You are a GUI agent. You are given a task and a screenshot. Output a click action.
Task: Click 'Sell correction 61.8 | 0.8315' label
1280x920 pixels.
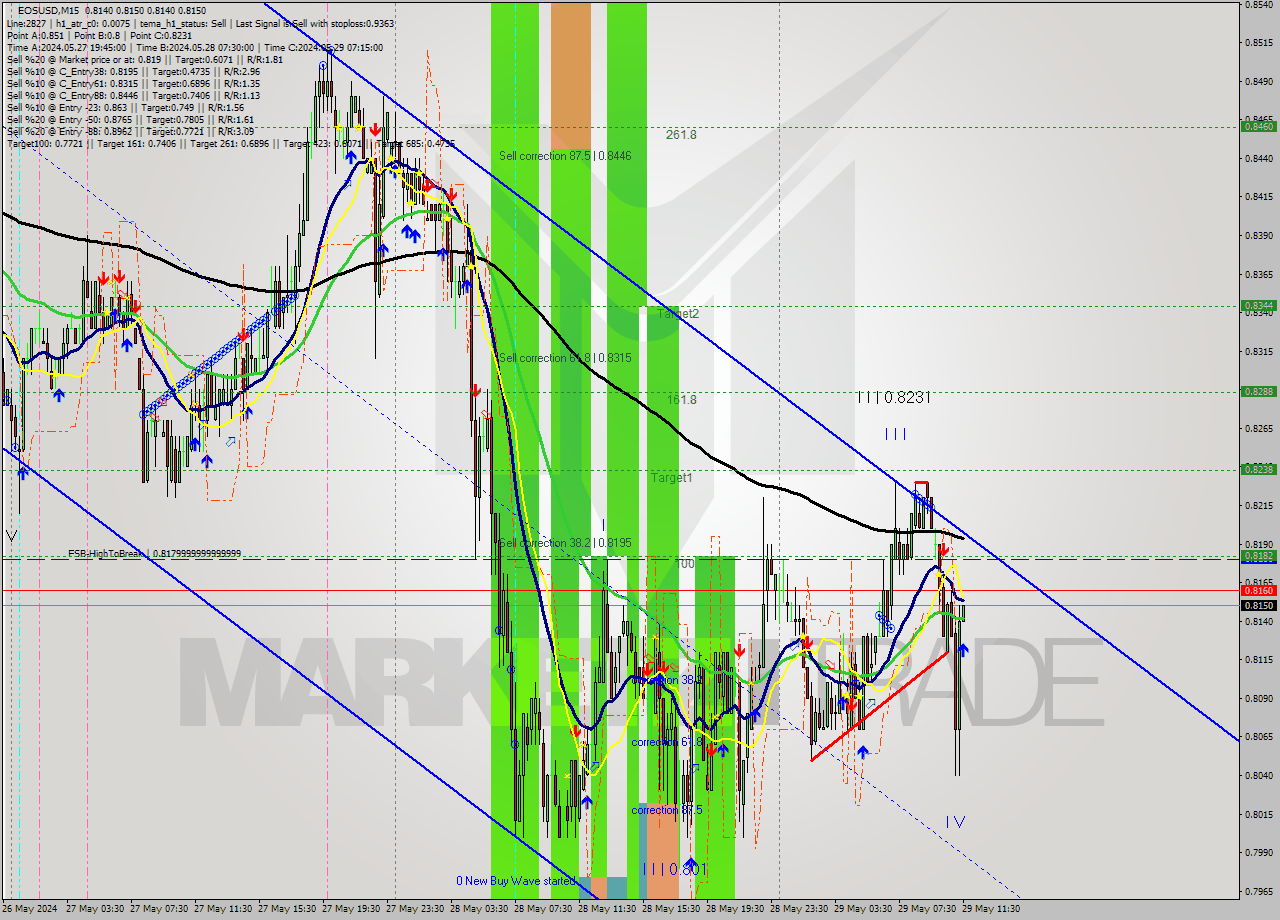tap(565, 358)
